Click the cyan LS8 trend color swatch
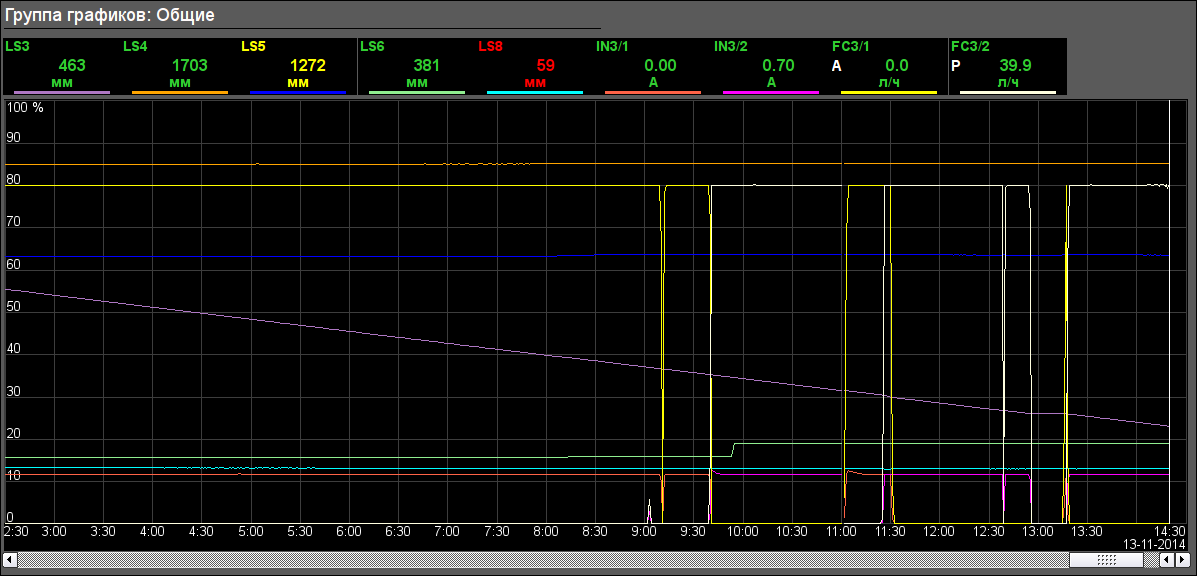Viewport: 1197px width, 576px height. [534, 92]
